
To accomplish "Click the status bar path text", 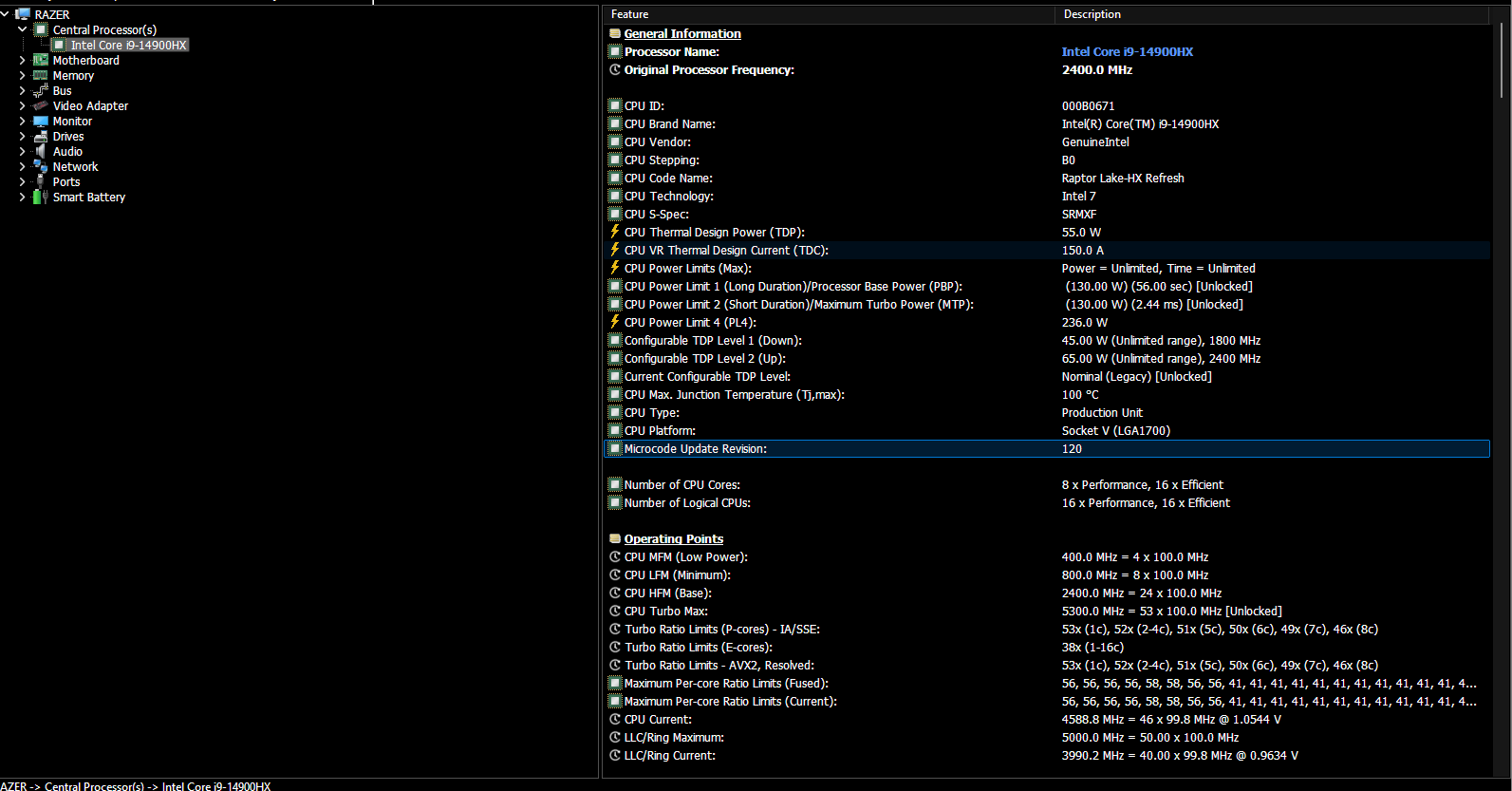I will click(136, 785).
